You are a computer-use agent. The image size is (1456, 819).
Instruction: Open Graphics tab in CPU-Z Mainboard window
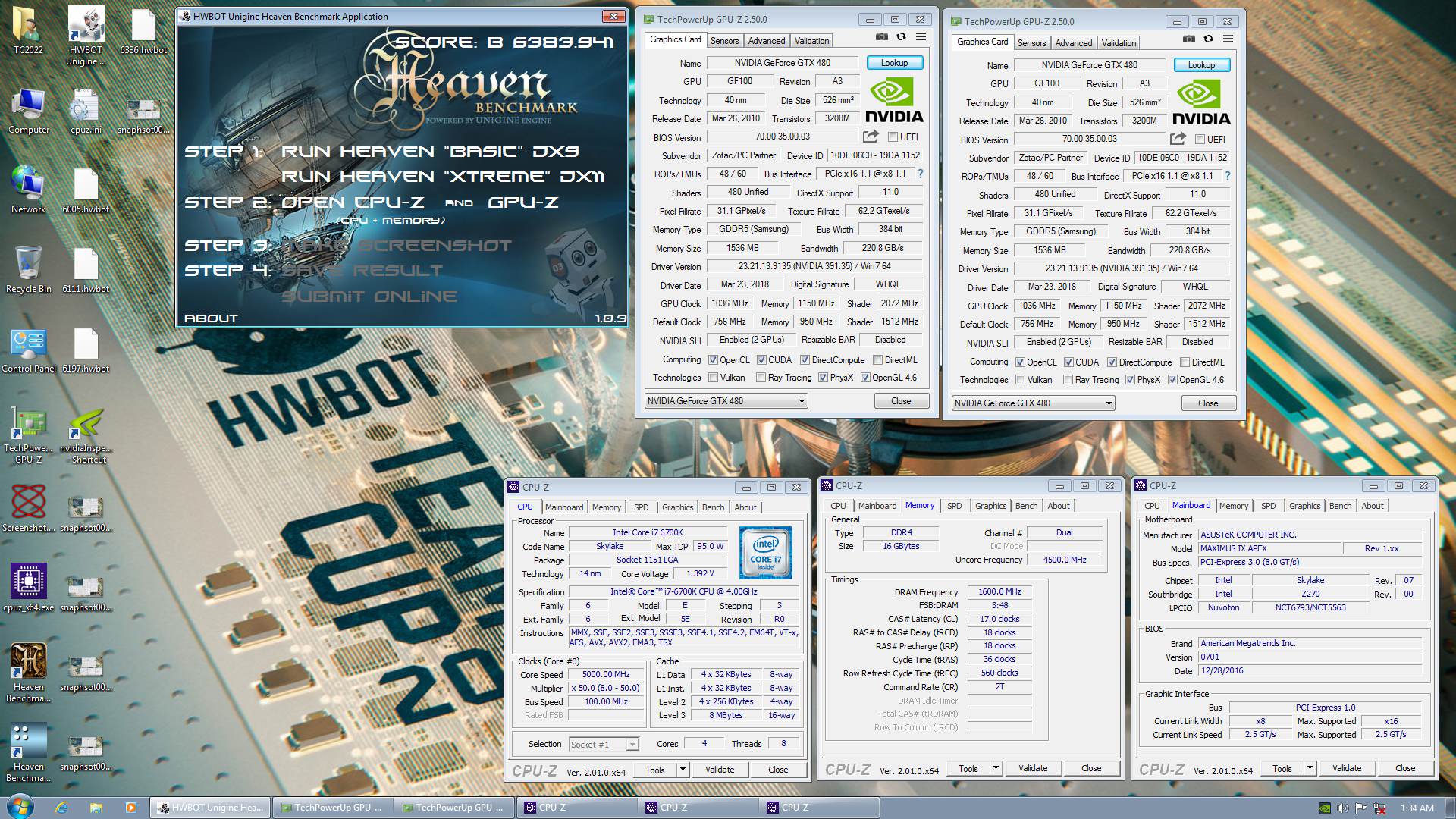1304,506
